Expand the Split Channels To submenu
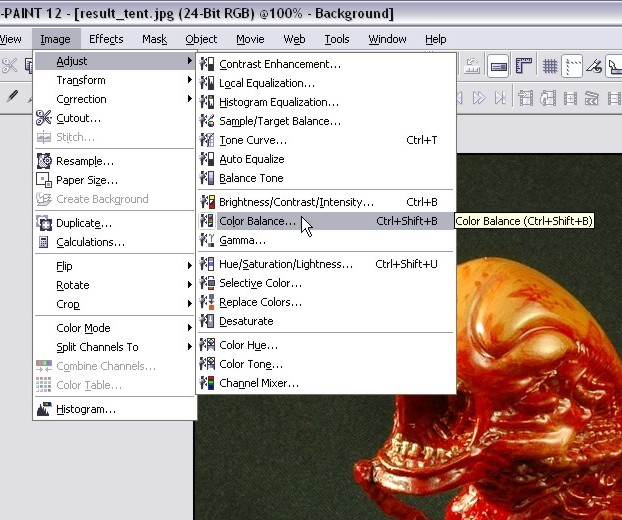 [x=115, y=347]
